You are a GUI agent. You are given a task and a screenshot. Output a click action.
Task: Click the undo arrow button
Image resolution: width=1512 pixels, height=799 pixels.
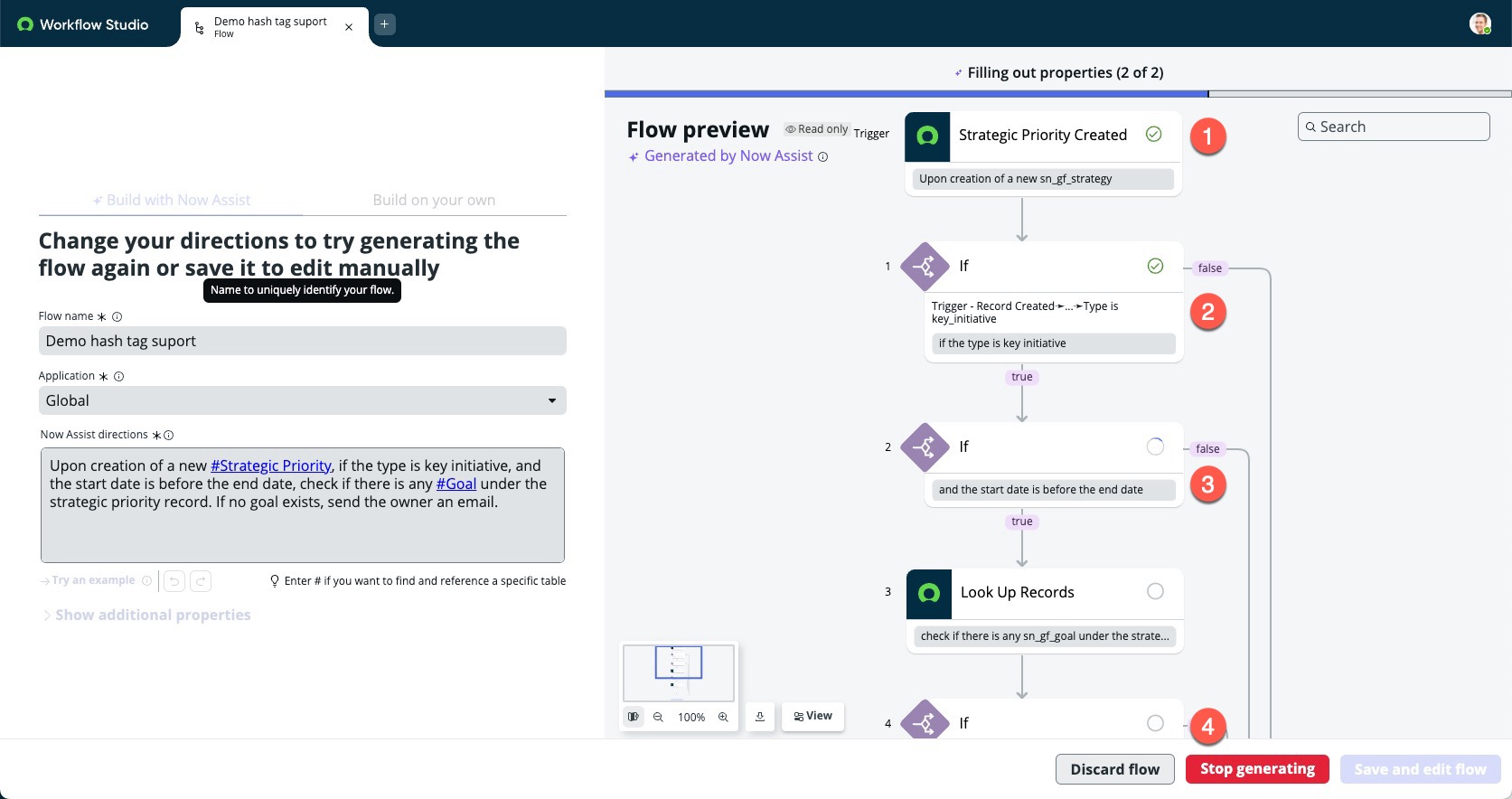pyautogui.click(x=174, y=580)
